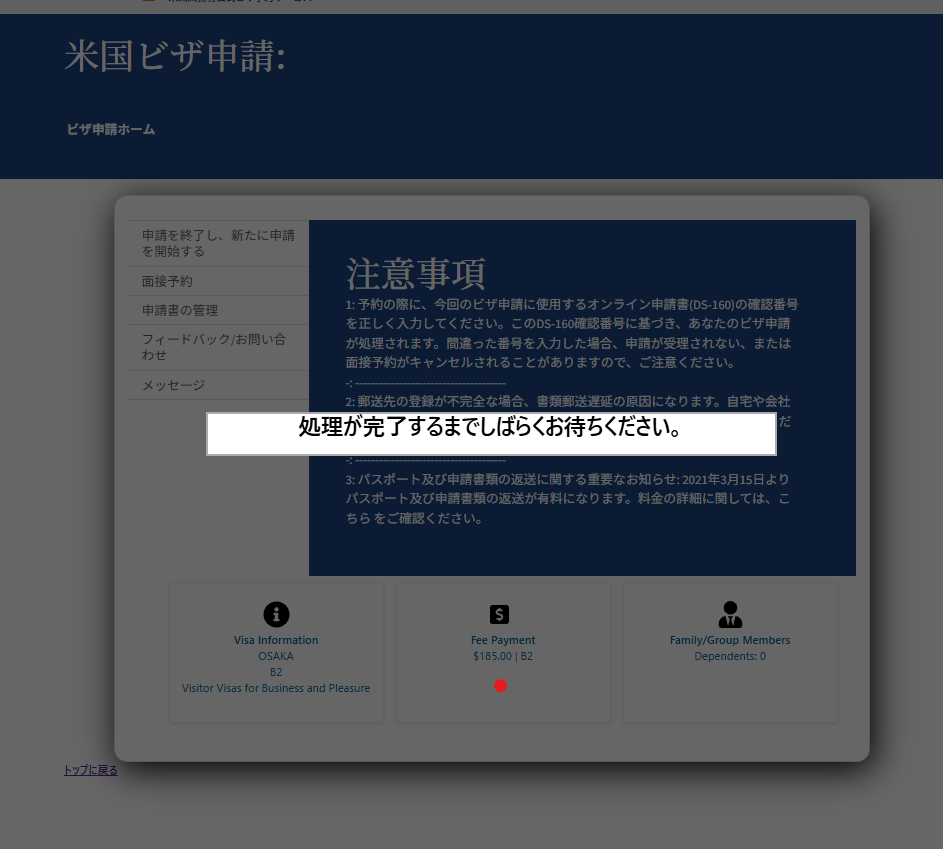Open フィードバック/お問い合わせ menu item
The width and height of the screenshot is (943, 849).
click(213, 347)
